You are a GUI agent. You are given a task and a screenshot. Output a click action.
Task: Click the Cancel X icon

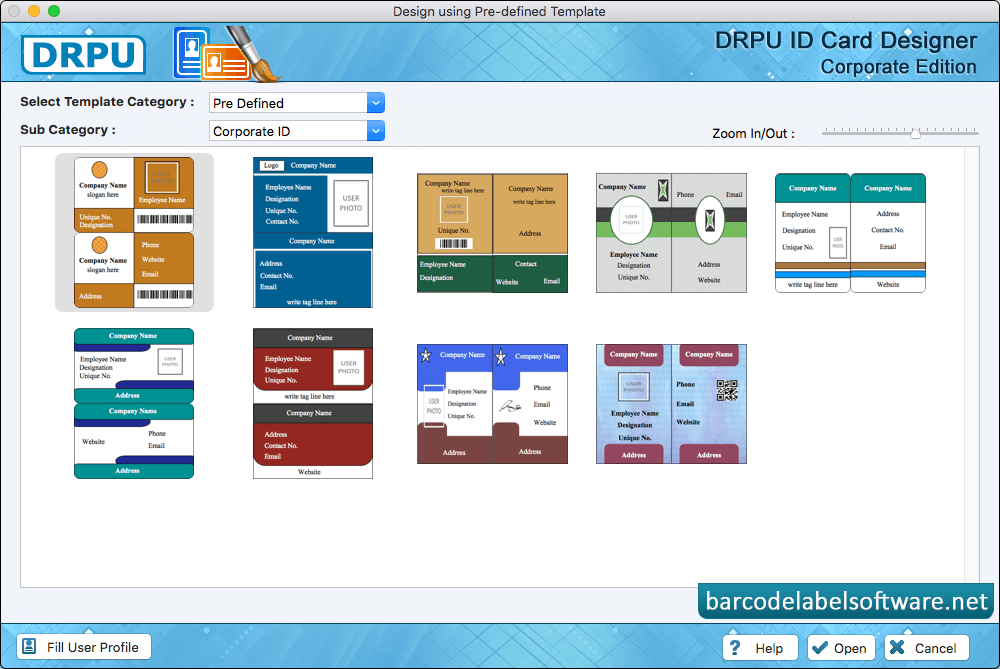897,647
